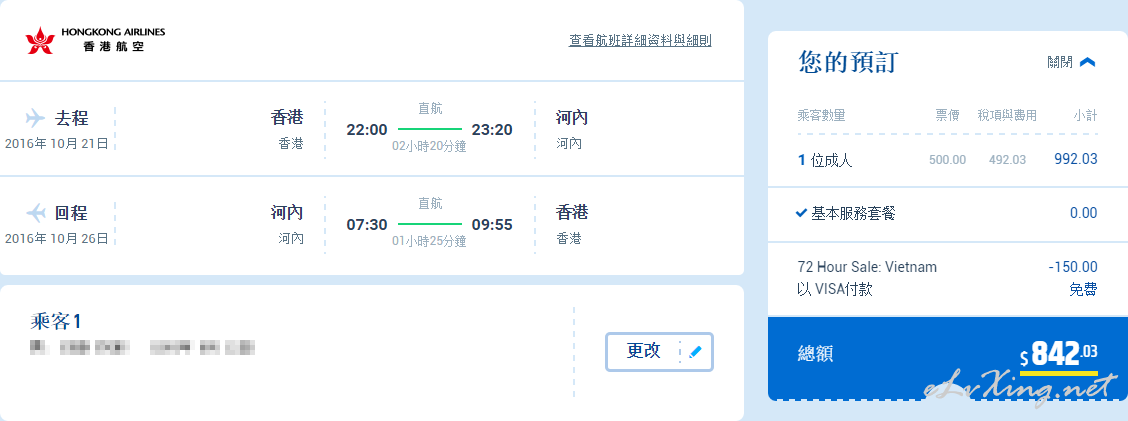Select the 去程 outbound flight label
This screenshot has width=1128, height=421.
coord(72,117)
